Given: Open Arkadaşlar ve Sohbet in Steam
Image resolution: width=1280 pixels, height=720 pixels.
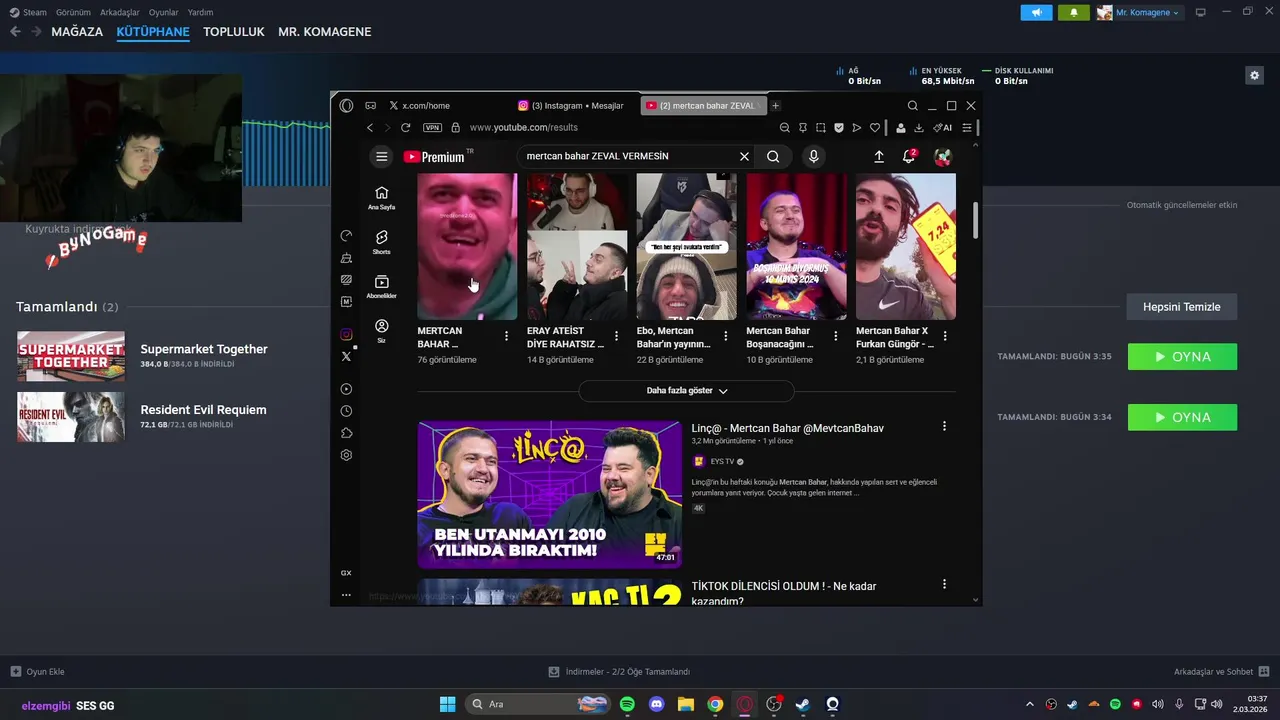Looking at the screenshot, I should (x=1221, y=672).
